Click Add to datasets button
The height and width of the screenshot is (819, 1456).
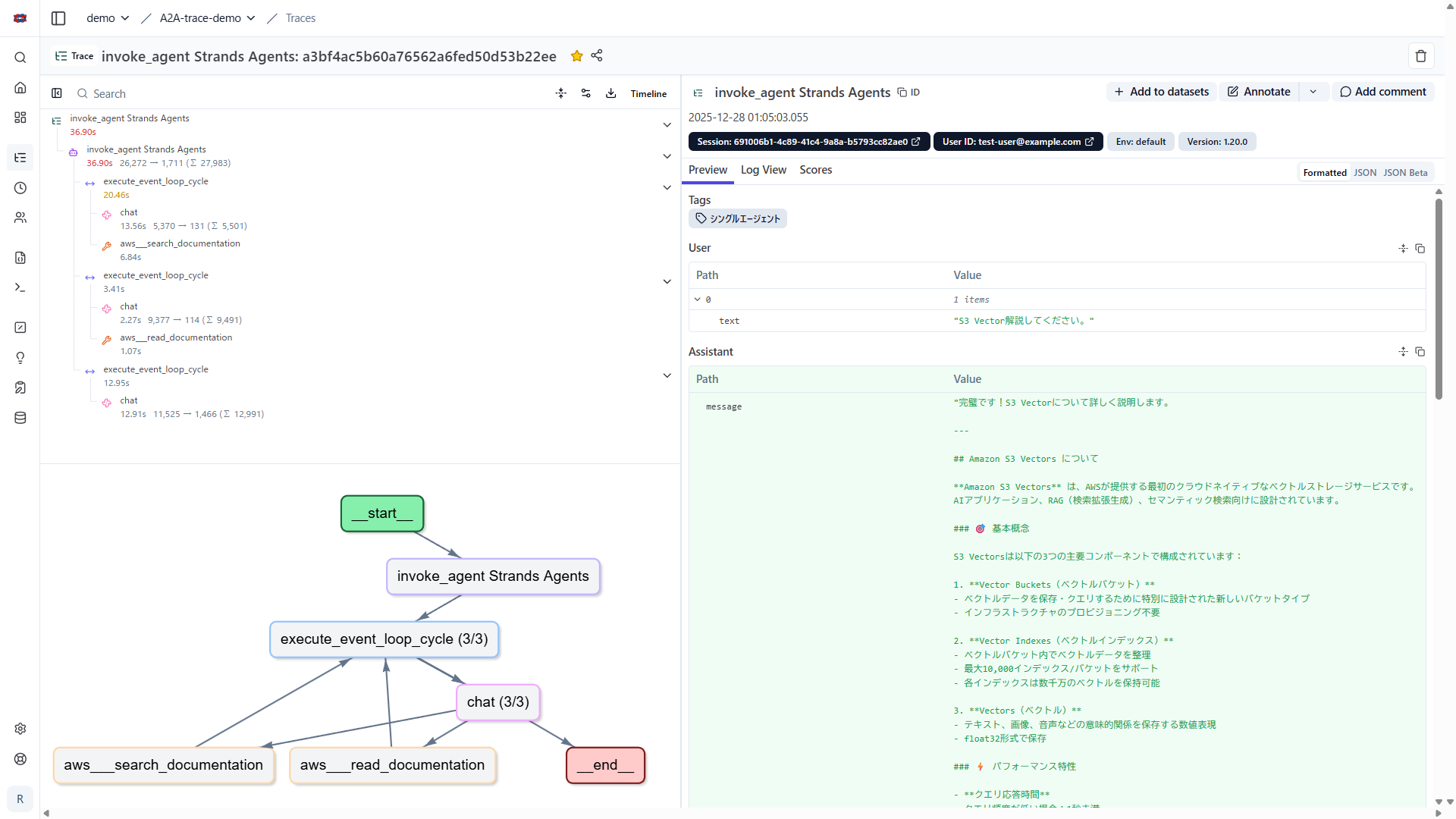pyautogui.click(x=1161, y=92)
